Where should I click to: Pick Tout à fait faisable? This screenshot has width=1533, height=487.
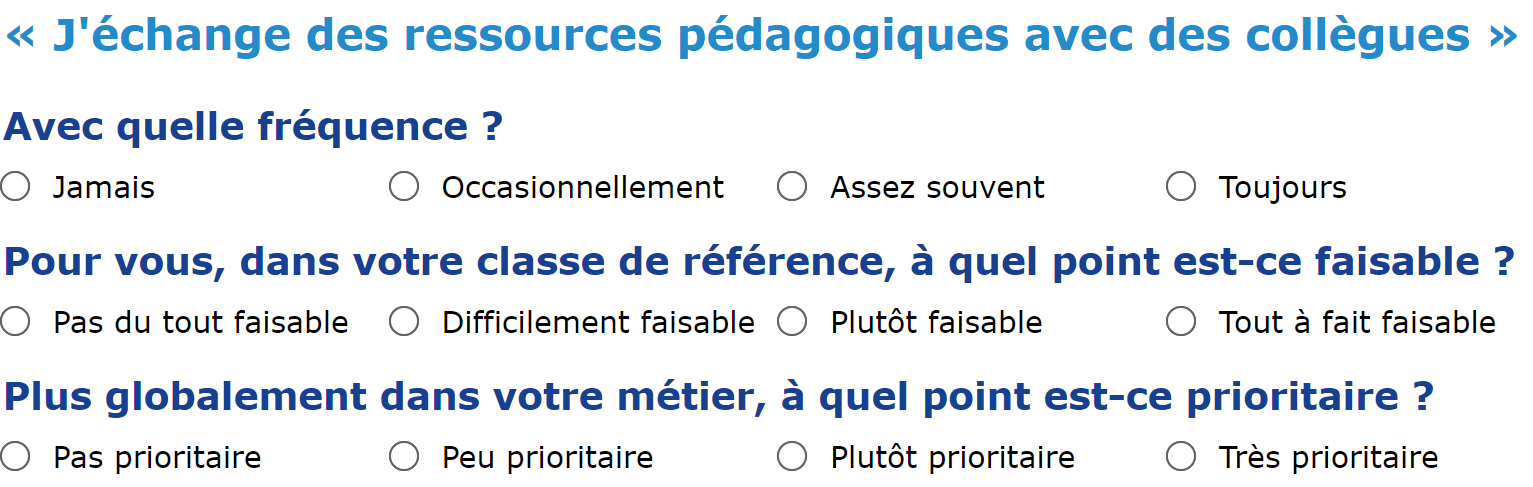point(1181,321)
